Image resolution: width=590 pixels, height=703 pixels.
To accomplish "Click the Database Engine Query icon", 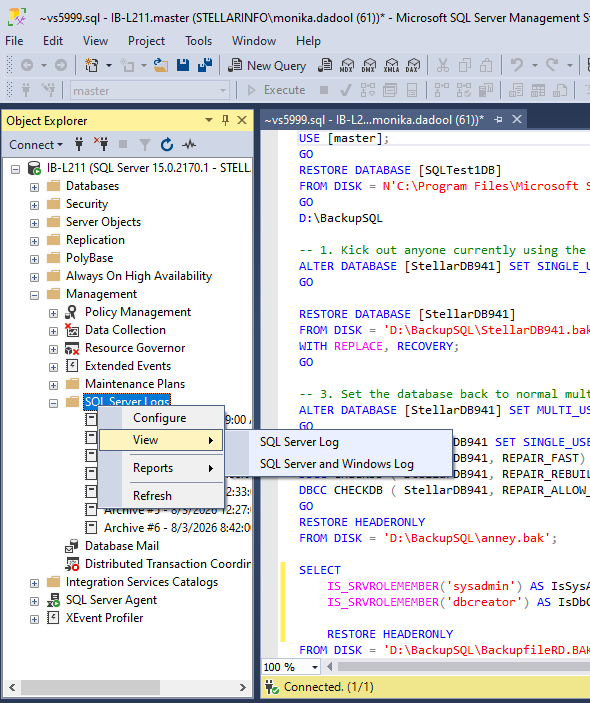I will pos(325,66).
